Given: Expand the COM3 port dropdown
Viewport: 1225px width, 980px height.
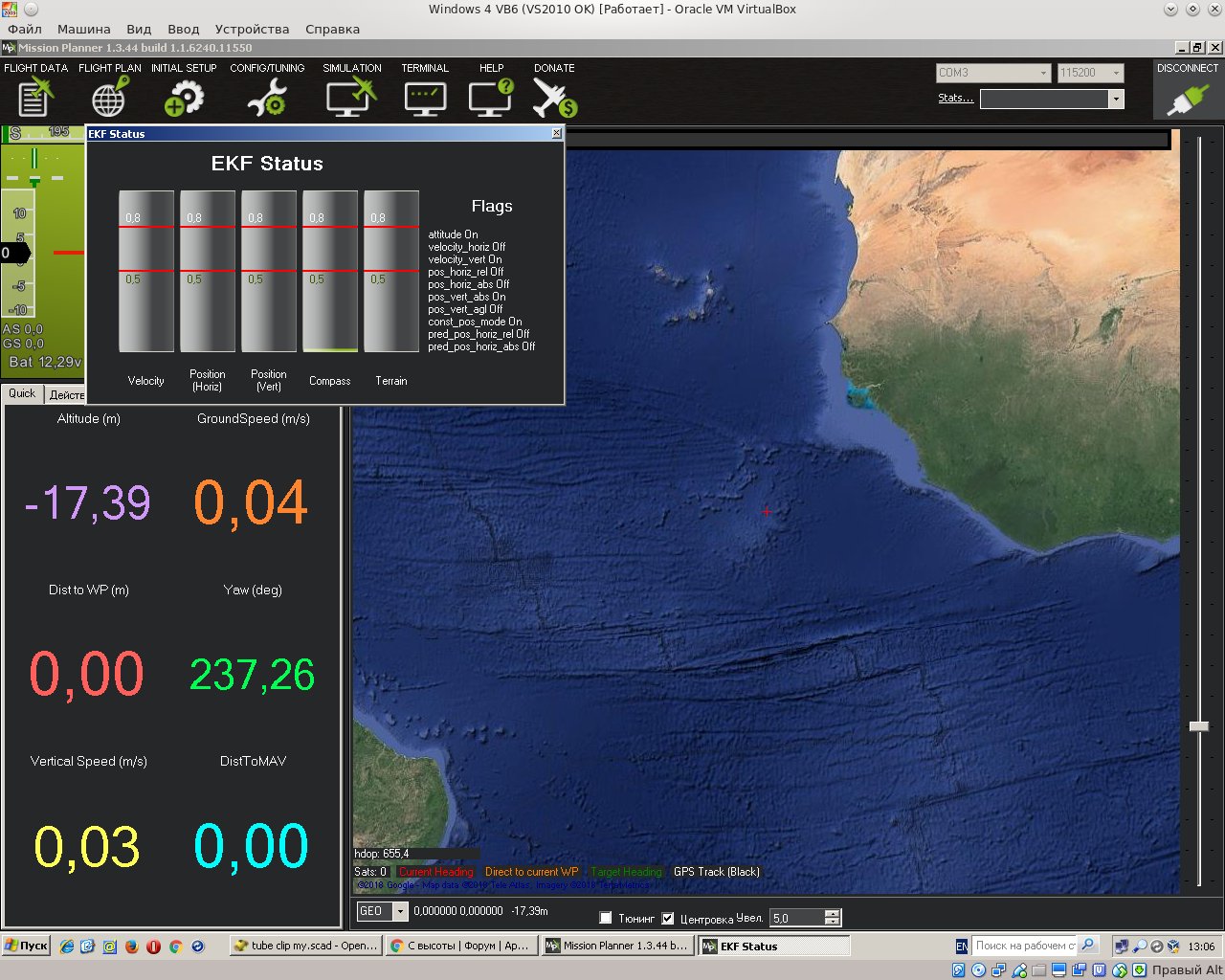Looking at the screenshot, I should point(1043,73).
